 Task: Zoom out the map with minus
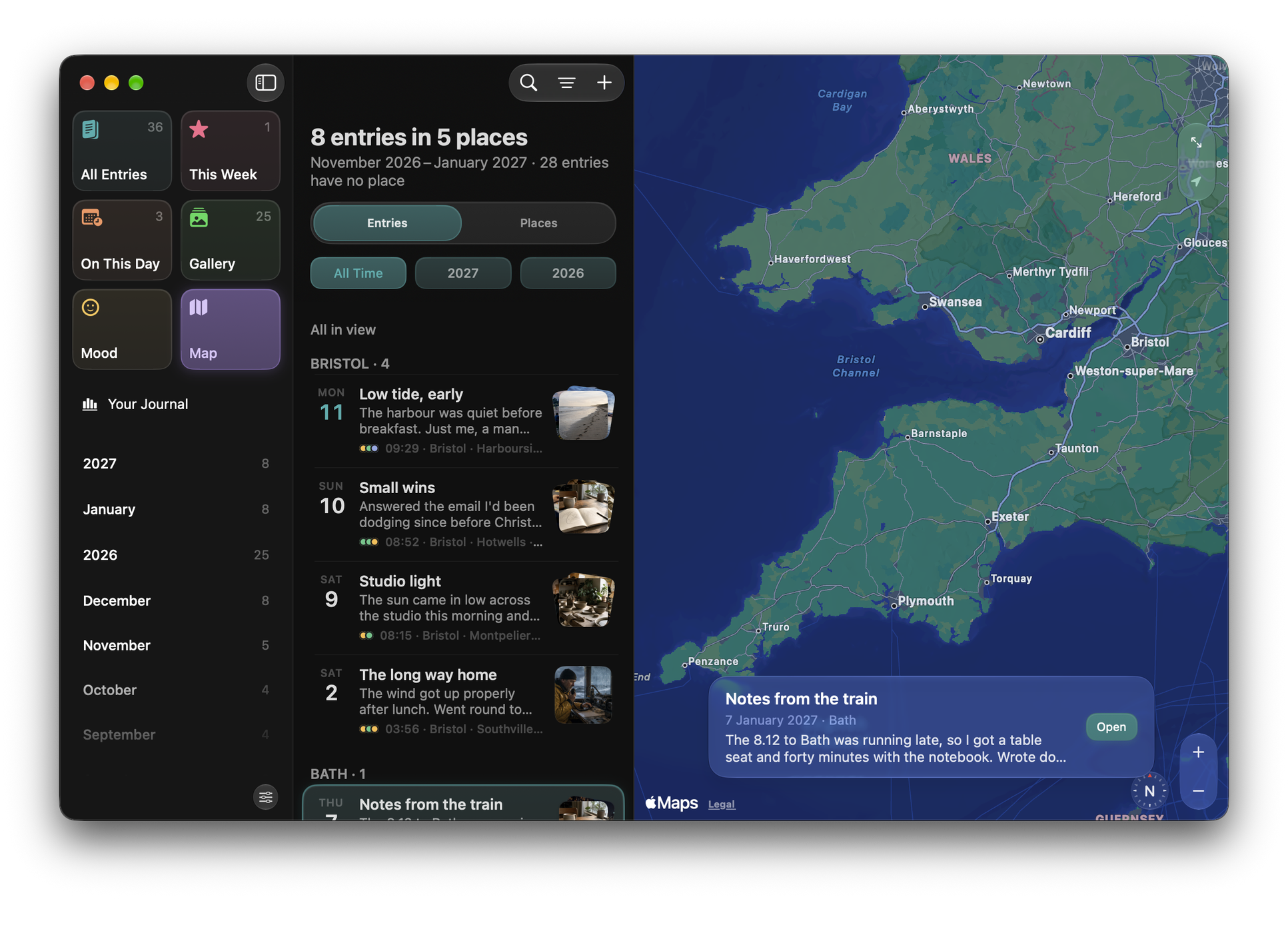coord(1198,791)
